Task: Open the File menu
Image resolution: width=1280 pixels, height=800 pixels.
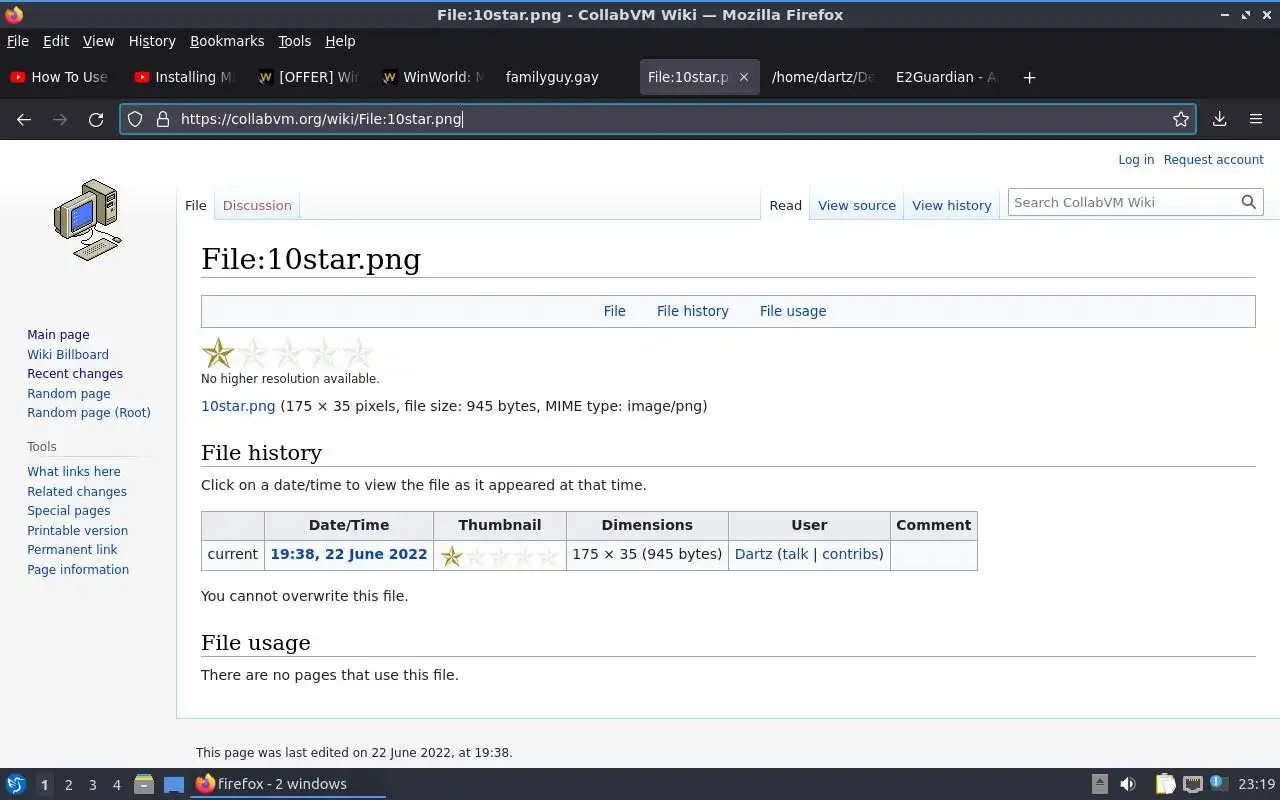Action: coord(18,41)
